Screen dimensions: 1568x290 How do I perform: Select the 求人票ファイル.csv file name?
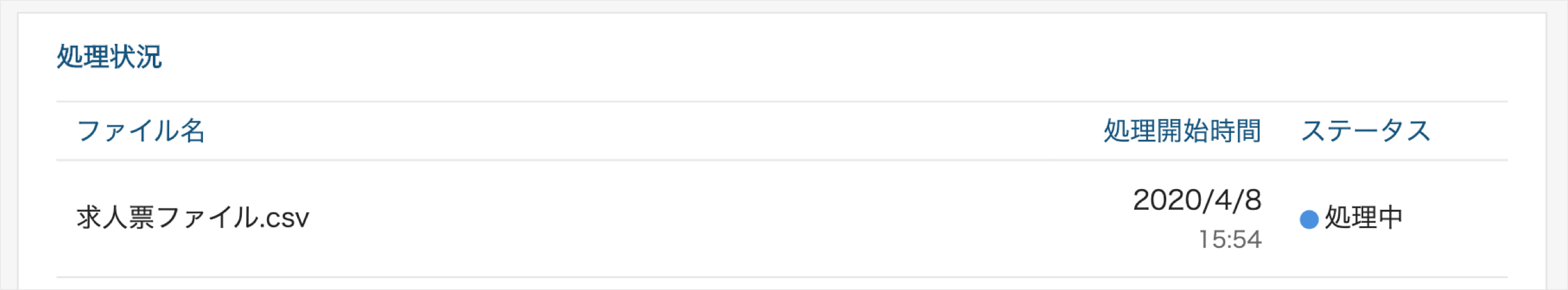tap(193, 218)
